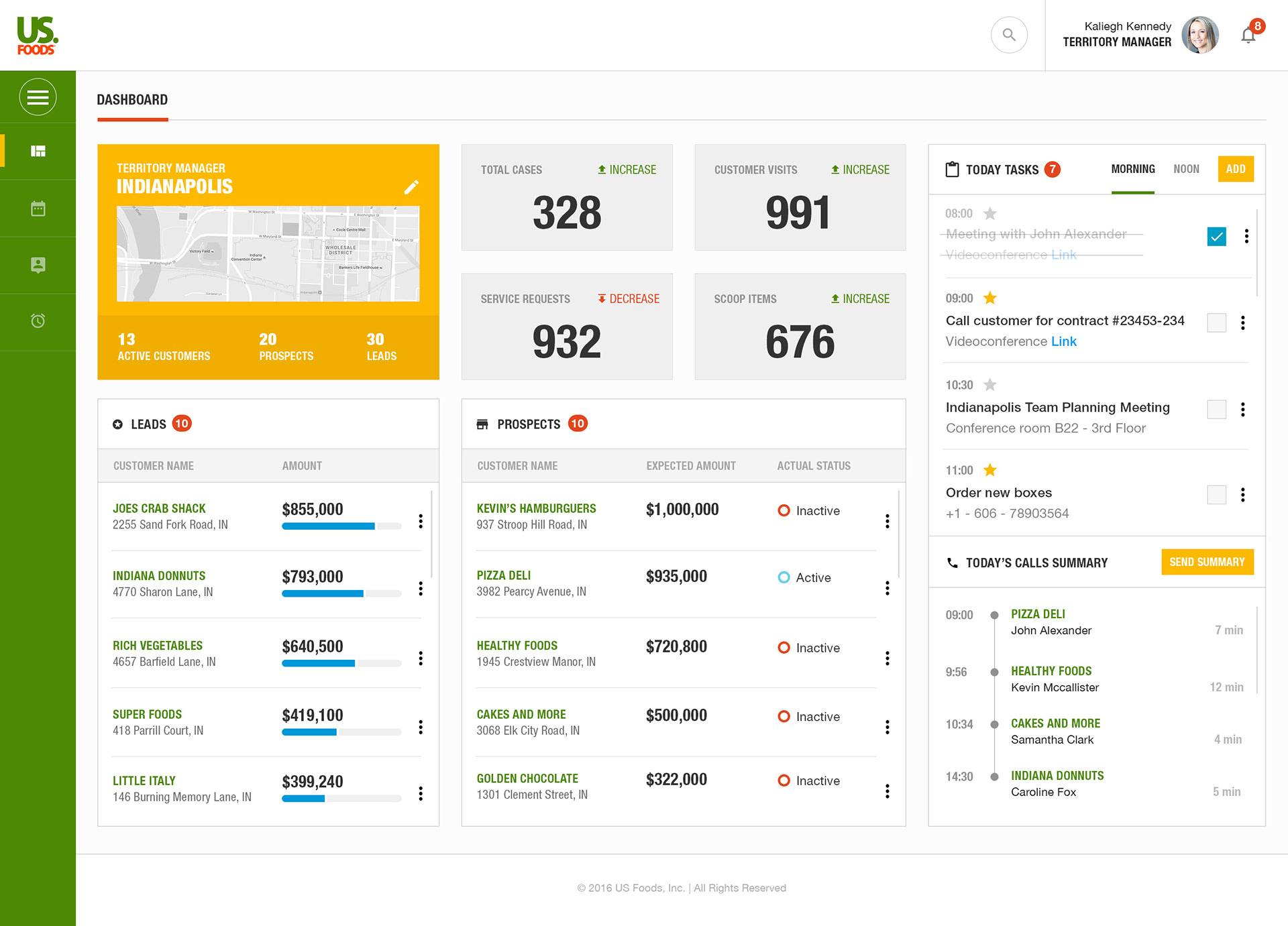The height and width of the screenshot is (926, 1288).
Task: Open more options for Pizza Deli prospect
Action: pyautogui.click(x=887, y=588)
